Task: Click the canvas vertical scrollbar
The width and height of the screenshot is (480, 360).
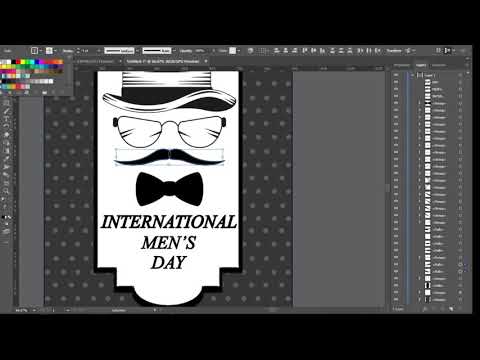Action: pos(388,188)
